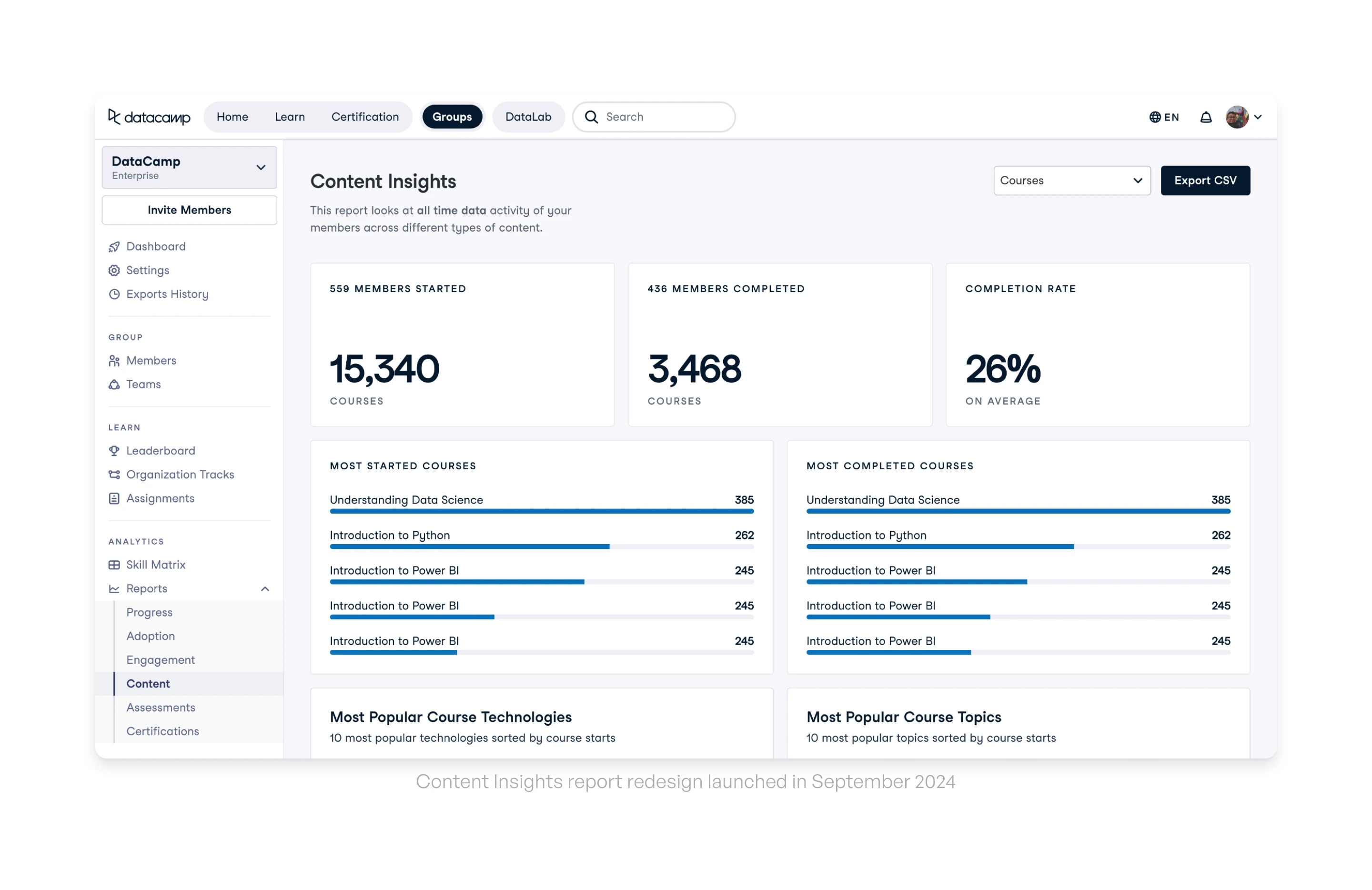
Task: Click the Exports History clock icon
Action: 114,294
